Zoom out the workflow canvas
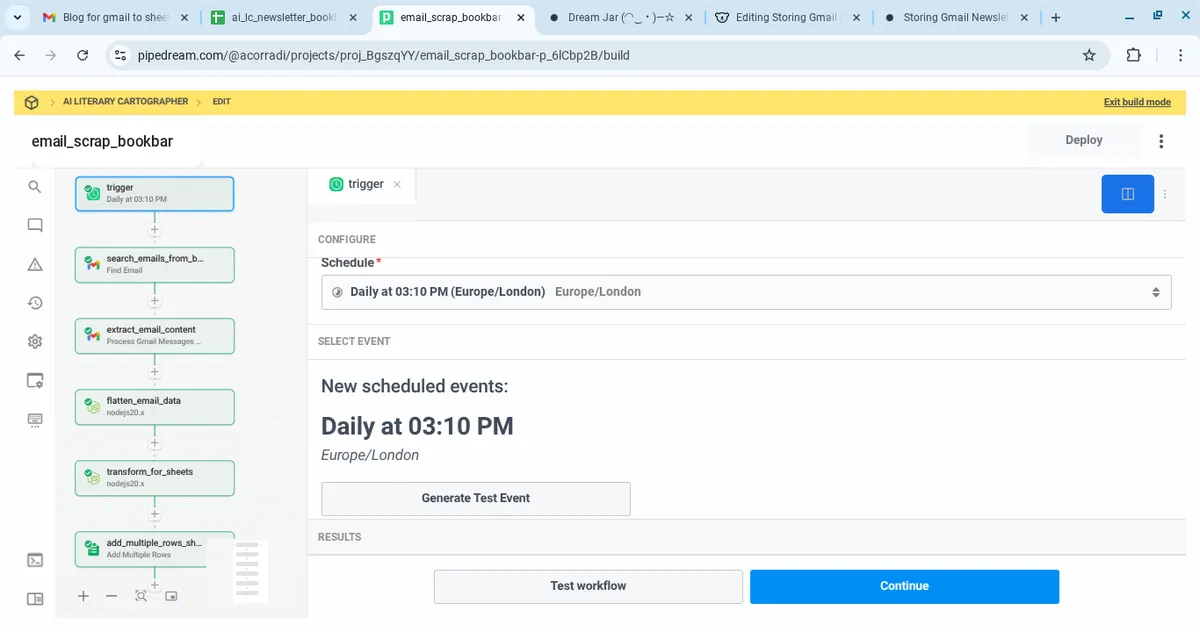 point(112,596)
